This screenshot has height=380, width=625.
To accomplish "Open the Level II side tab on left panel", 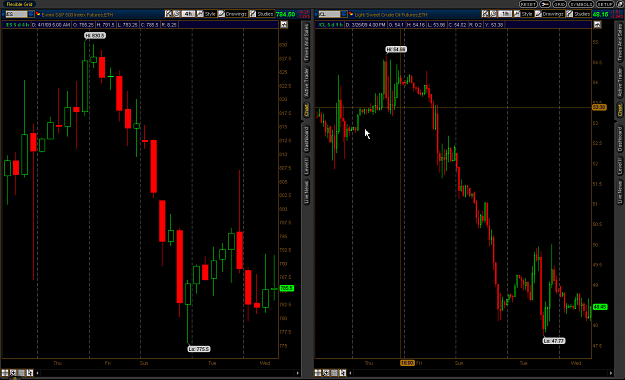I will click(x=307, y=166).
